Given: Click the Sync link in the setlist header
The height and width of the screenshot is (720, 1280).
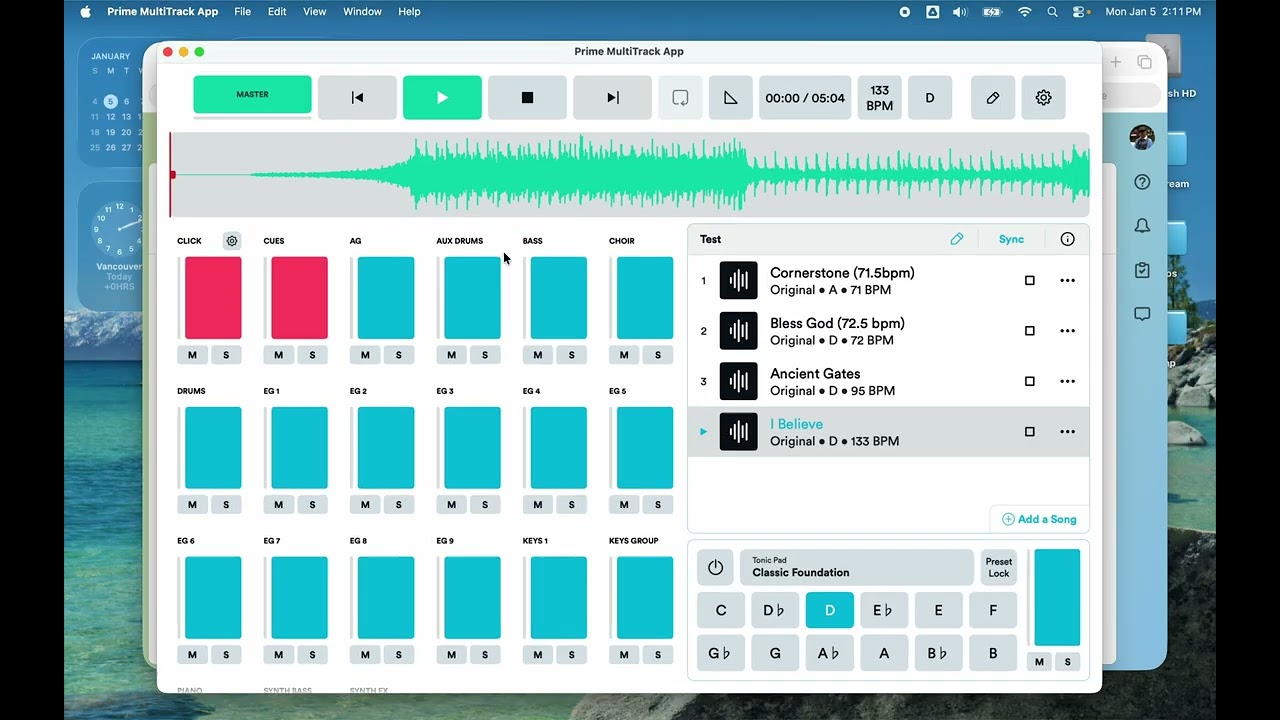Looking at the screenshot, I should coord(1011,239).
